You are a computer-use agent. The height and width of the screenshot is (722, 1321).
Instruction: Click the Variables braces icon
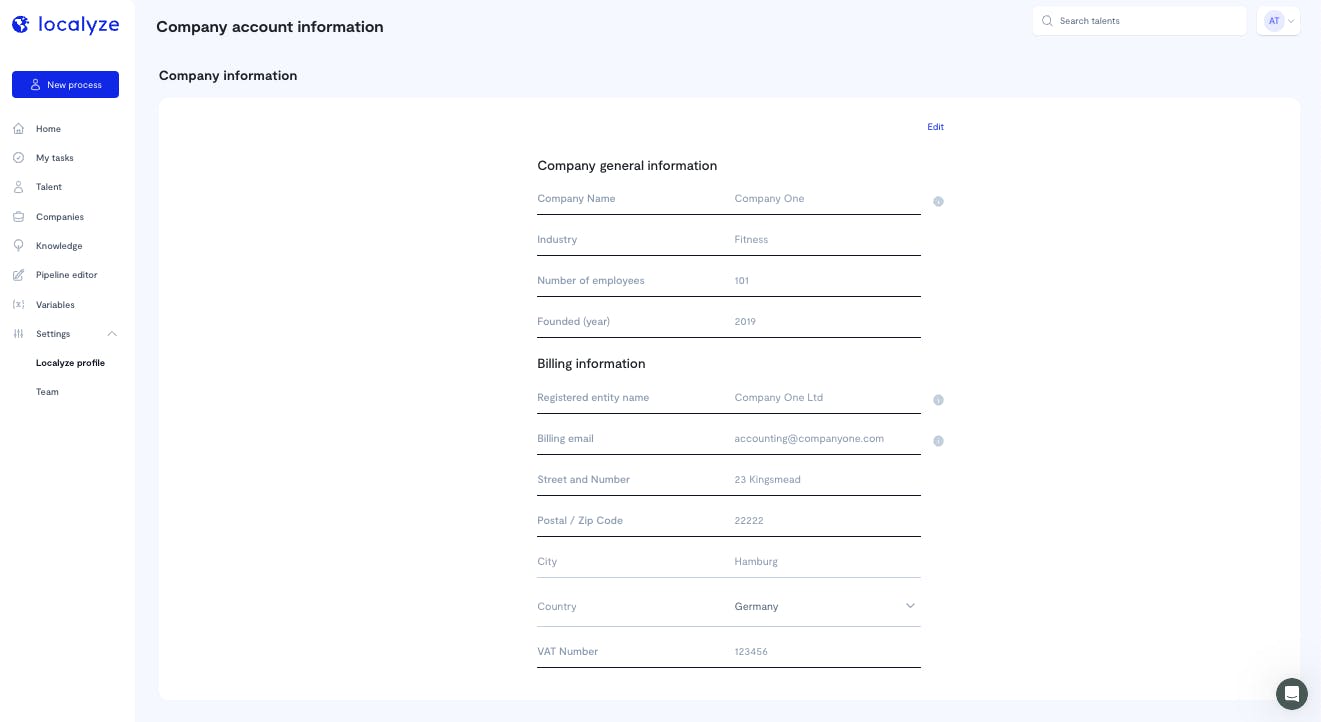[18, 305]
